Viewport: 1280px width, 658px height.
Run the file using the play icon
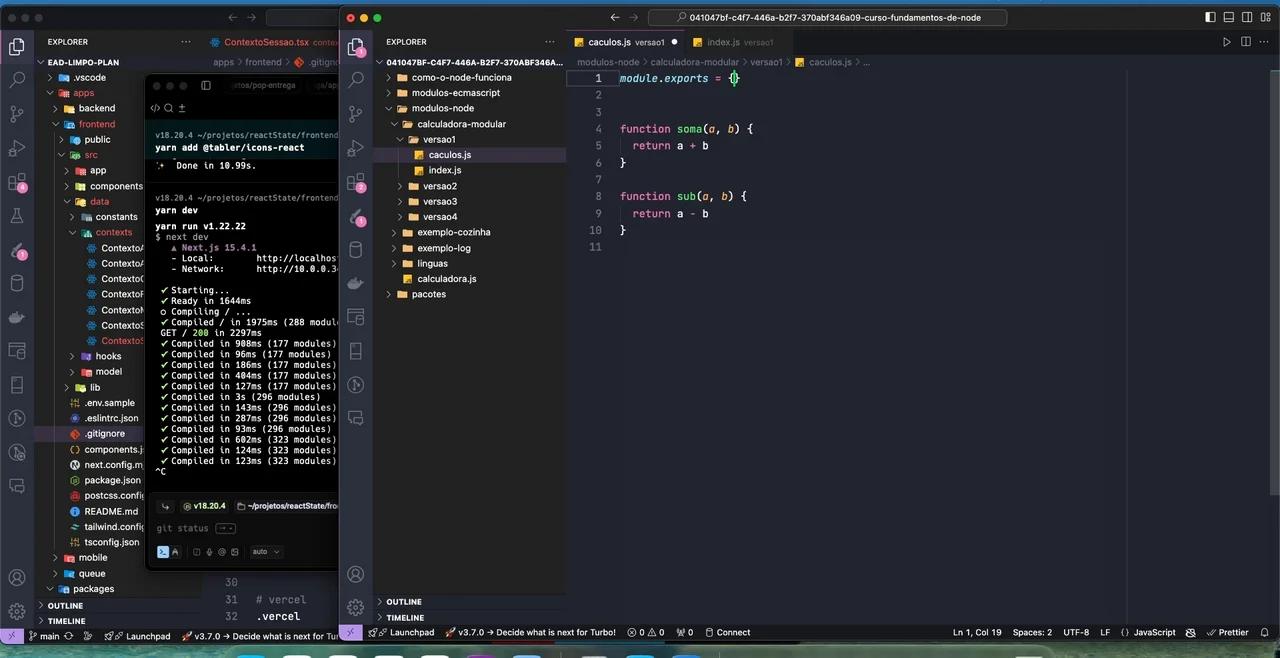1227,41
